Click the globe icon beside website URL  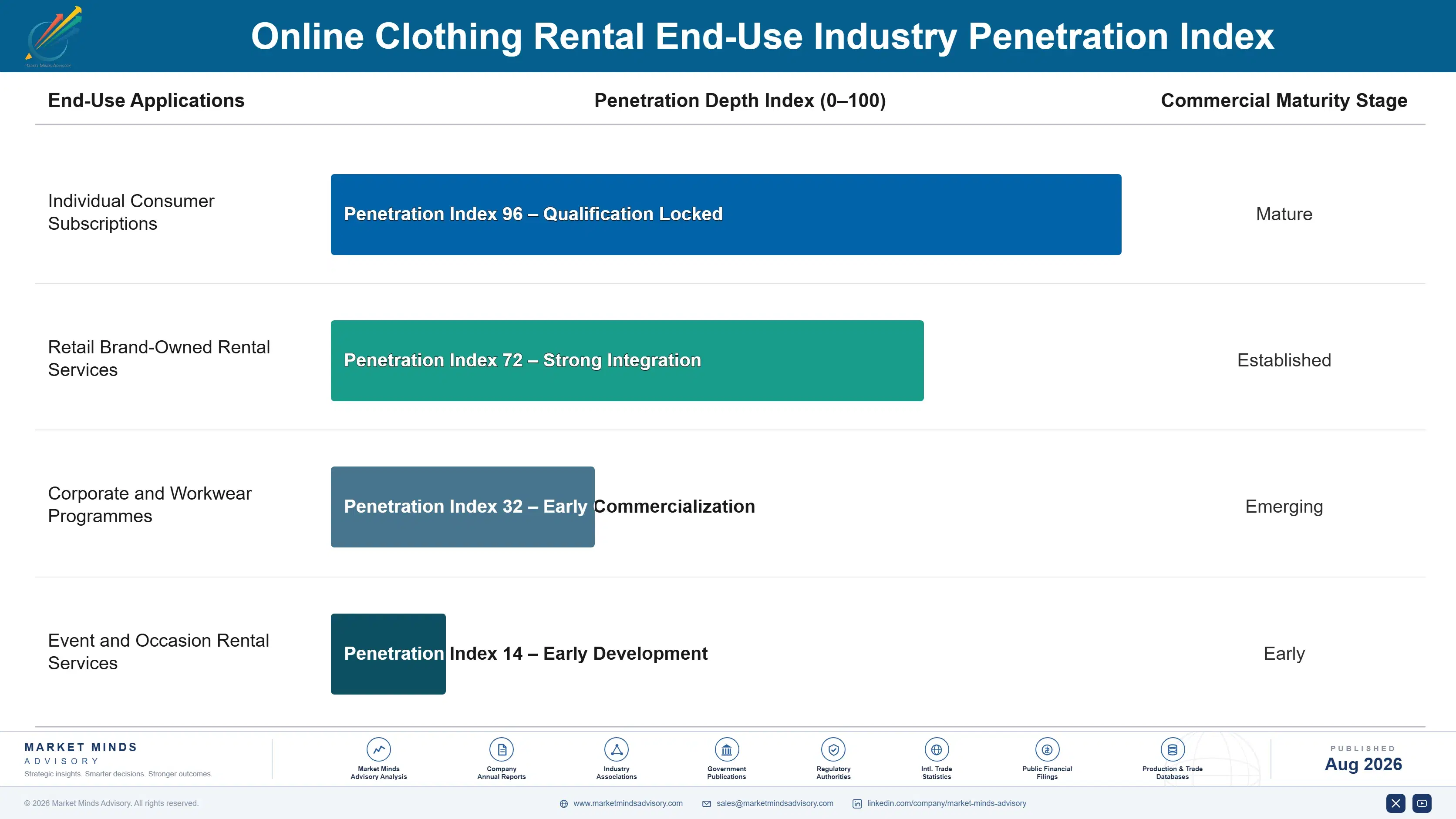click(x=563, y=804)
